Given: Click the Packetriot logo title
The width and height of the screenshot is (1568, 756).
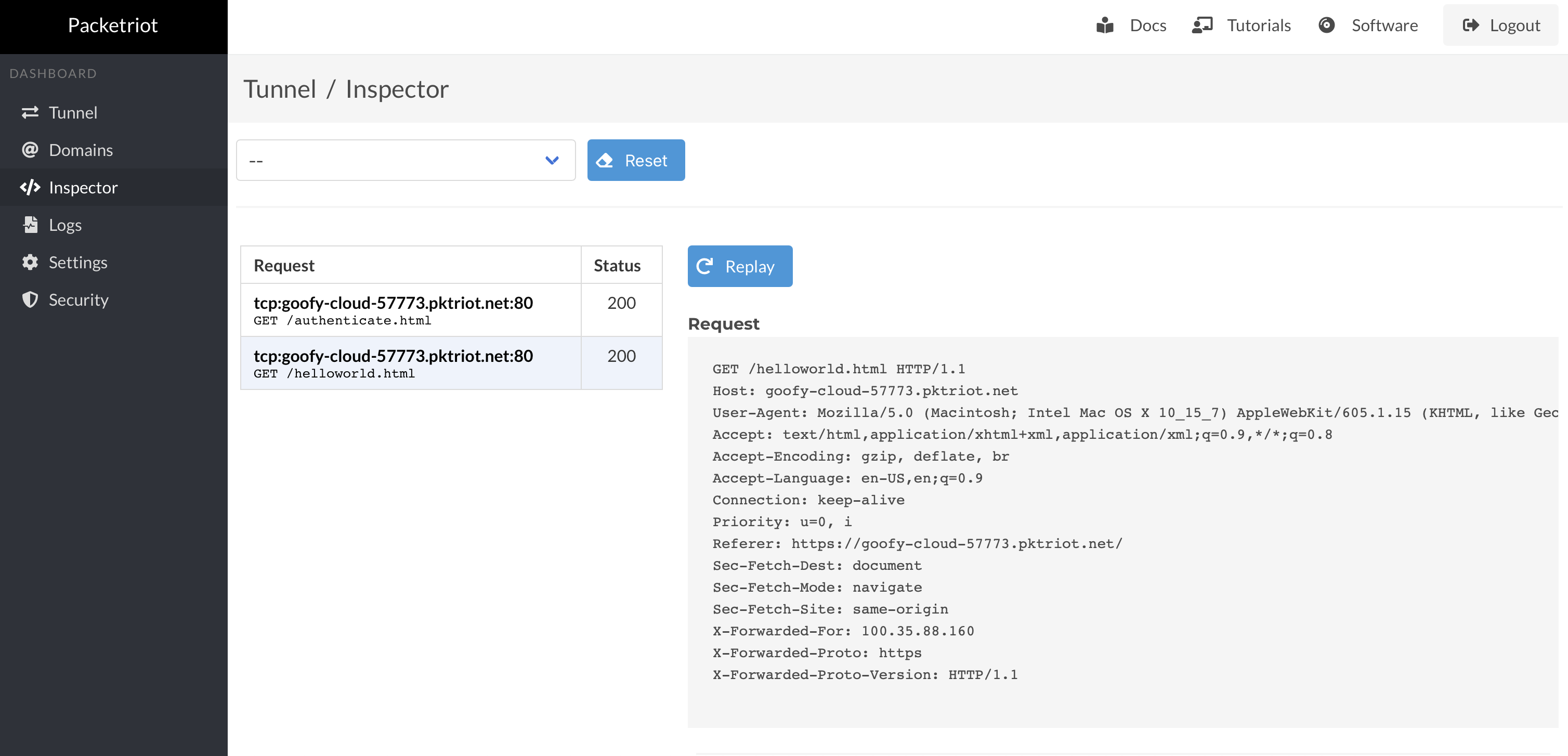Looking at the screenshot, I should click(x=113, y=25).
